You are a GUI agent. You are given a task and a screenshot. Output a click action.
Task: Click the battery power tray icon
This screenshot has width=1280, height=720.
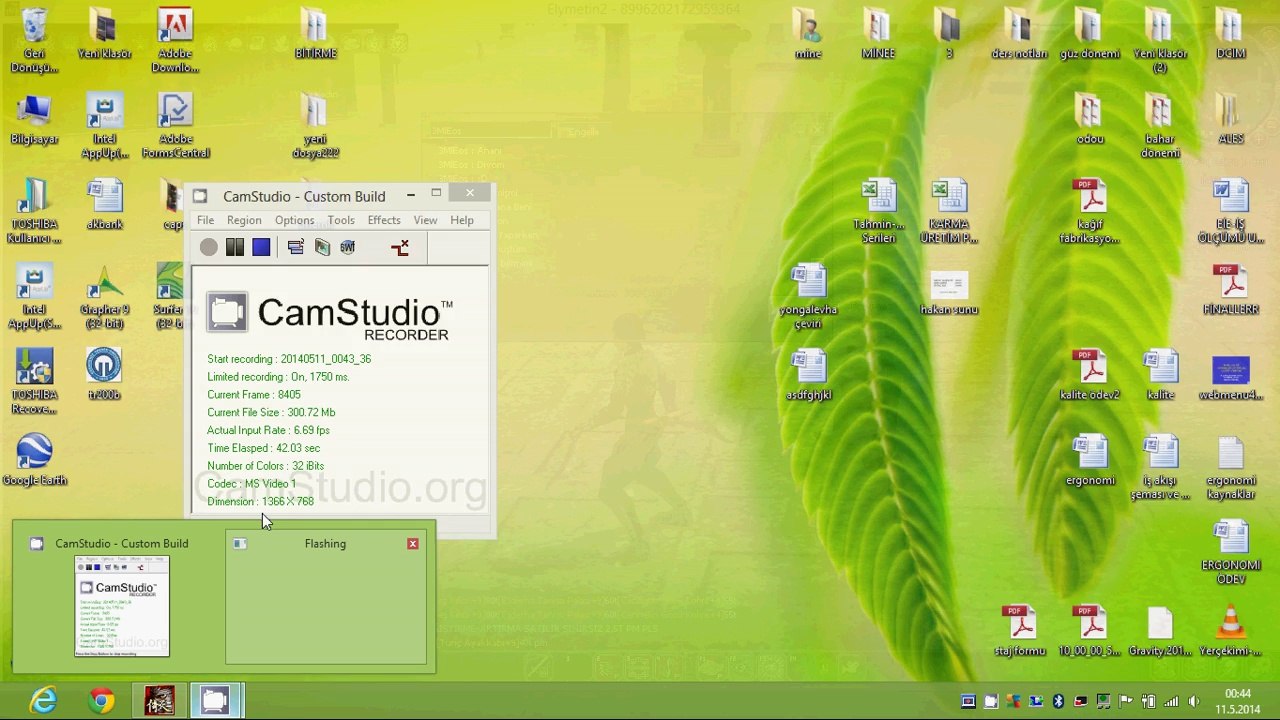click(x=1148, y=701)
